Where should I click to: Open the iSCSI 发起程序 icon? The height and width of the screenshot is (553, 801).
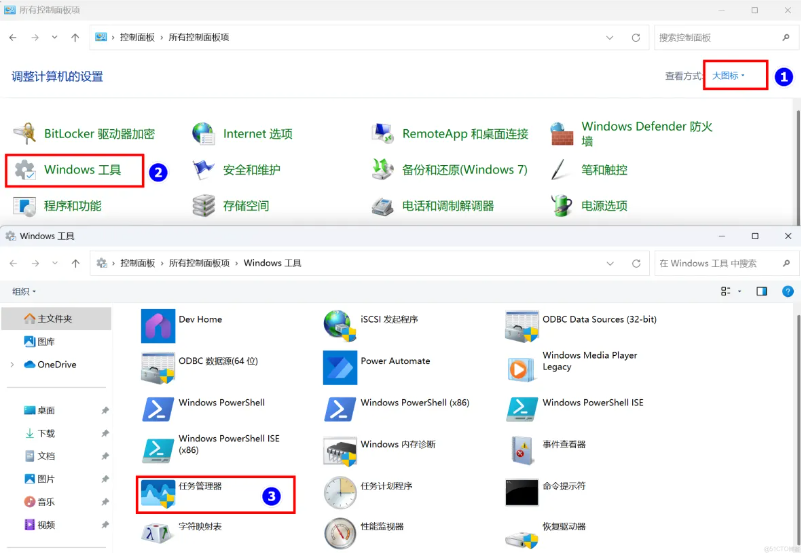(371, 325)
